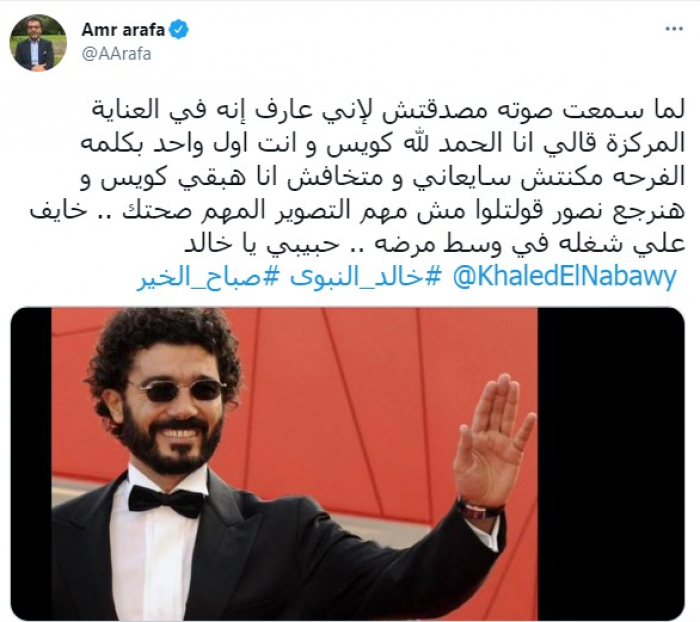The height and width of the screenshot is (622, 700).
Task: Click the tweet line starting with المركزة
Action: pos(383,144)
